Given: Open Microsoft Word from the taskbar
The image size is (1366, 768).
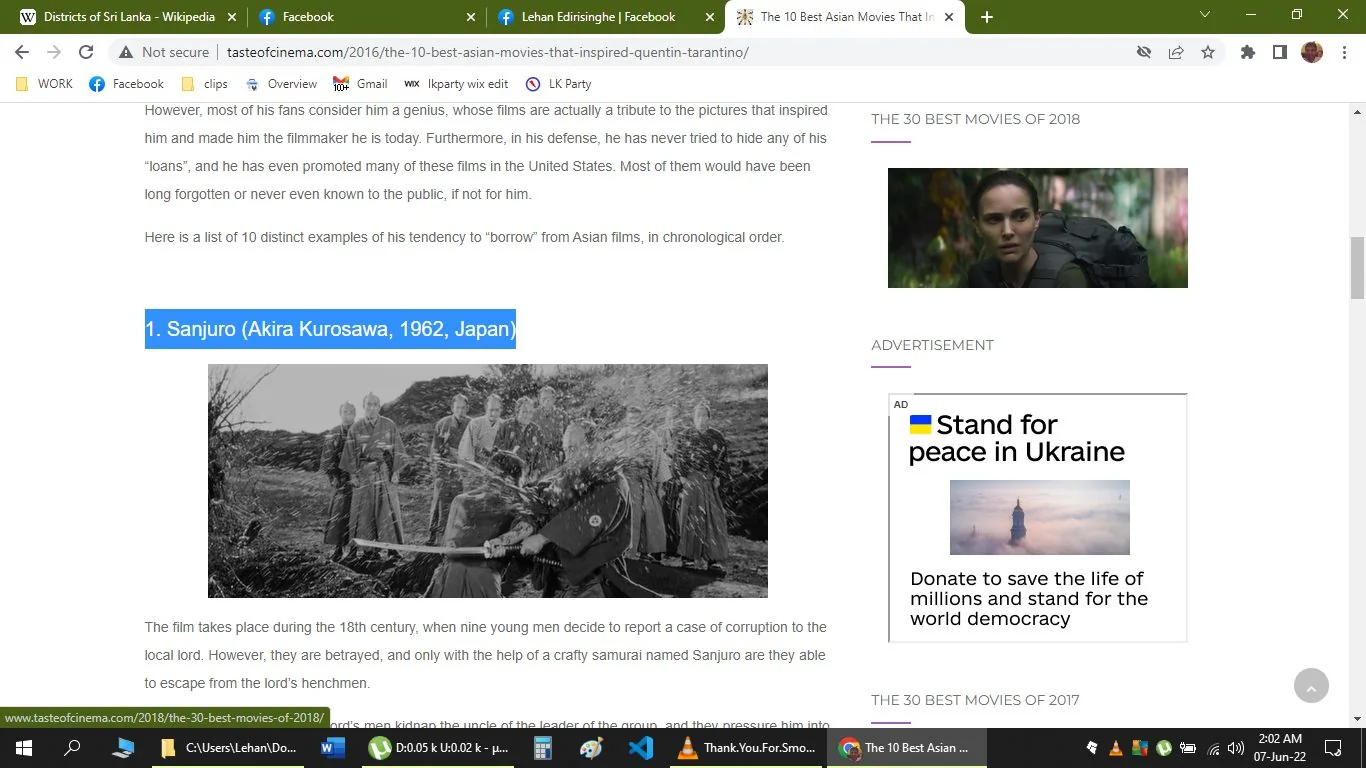Looking at the screenshot, I should 333,748.
